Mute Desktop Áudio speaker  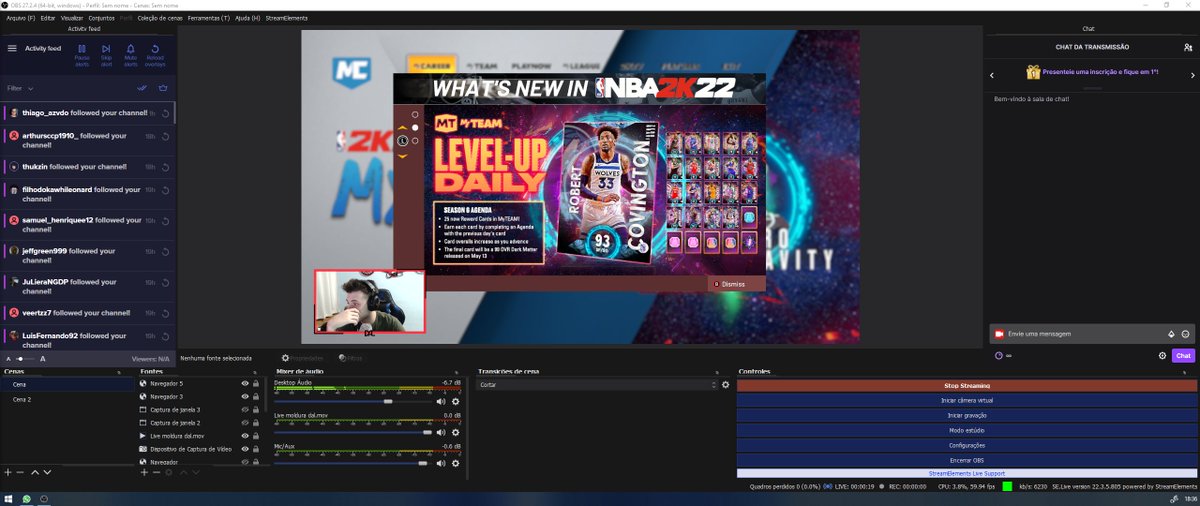(x=441, y=401)
